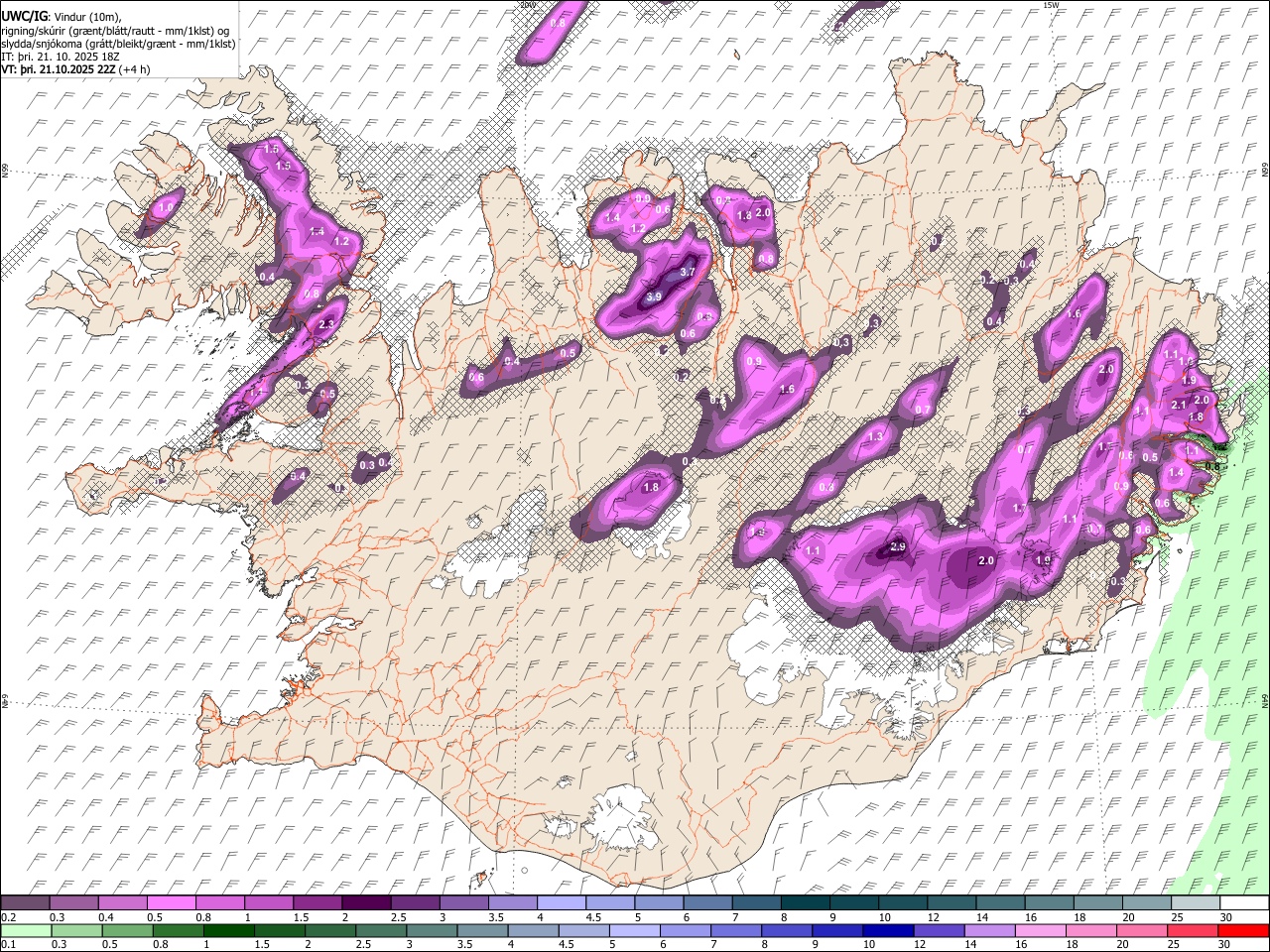Click the '3.7' precipitation value on map
The height and width of the screenshot is (952, 1270).
coord(688,272)
